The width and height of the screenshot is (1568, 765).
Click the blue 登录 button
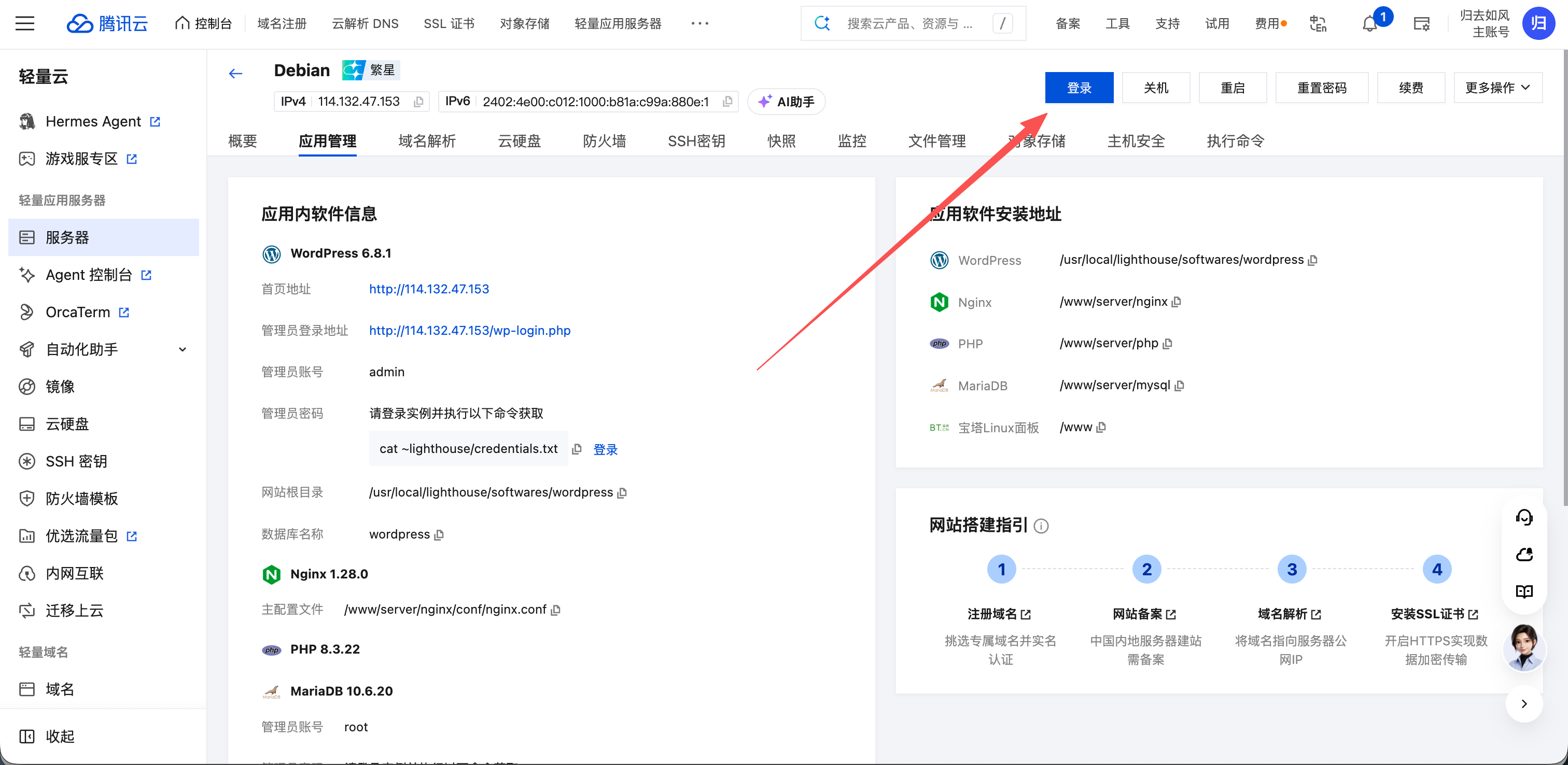(x=1079, y=88)
